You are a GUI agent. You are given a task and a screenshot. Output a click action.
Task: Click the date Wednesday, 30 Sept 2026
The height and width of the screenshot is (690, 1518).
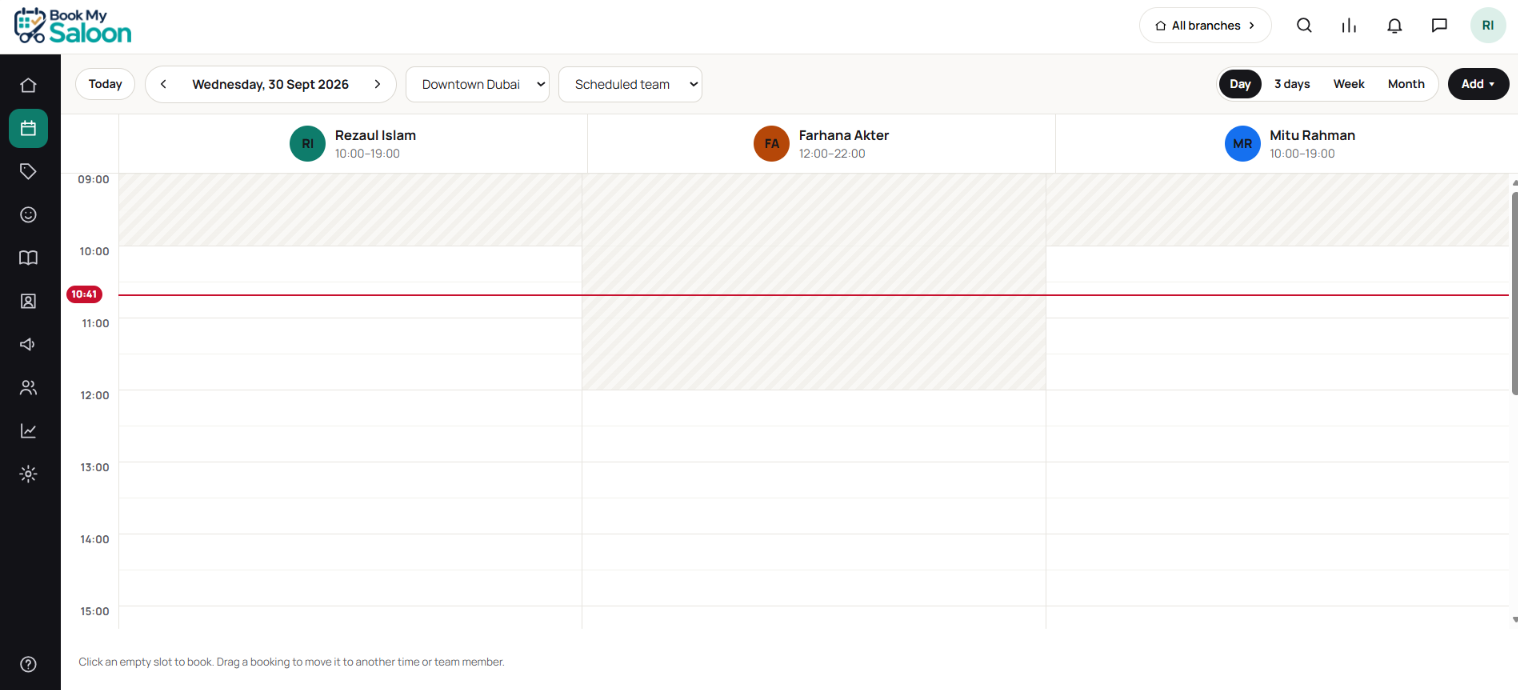[x=270, y=84]
